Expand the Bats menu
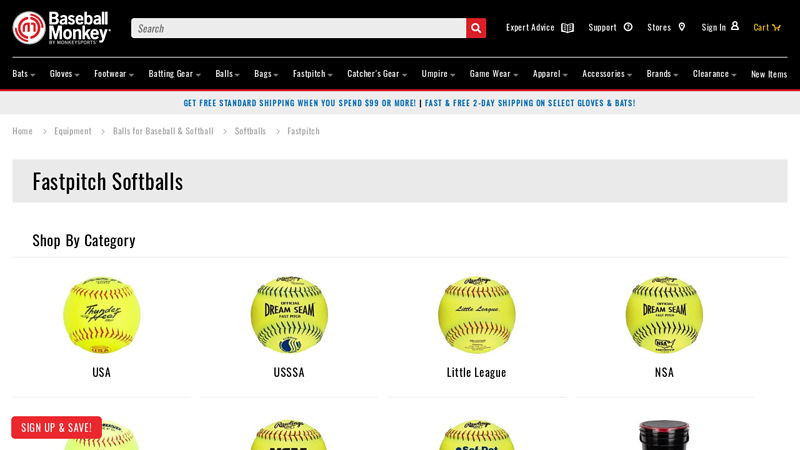Image resolution: width=800 pixels, height=450 pixels. [x=23, y=74]
